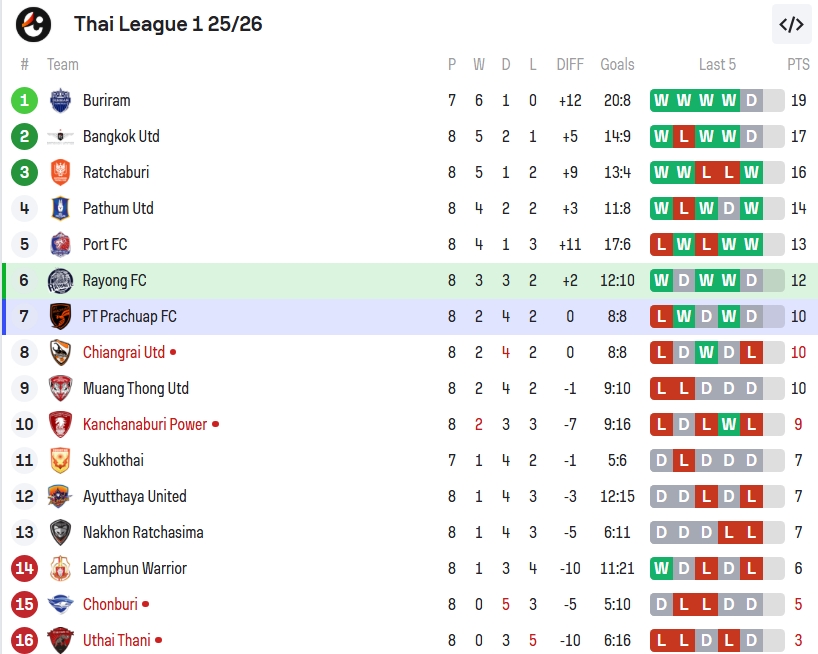Sort table by PTS column header
The image size is (818, 654).
[798, 64]
